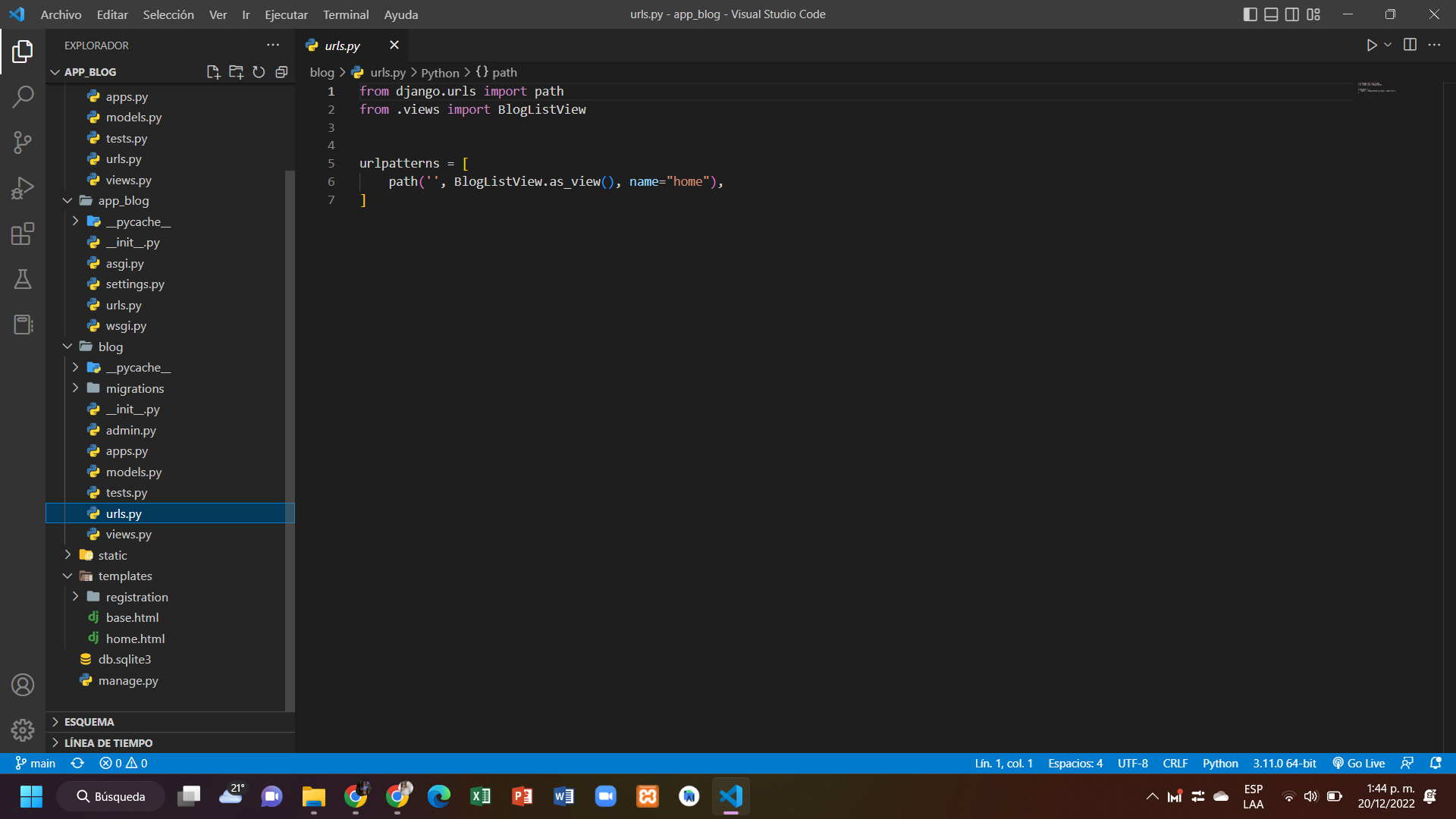Click the main branch indicator
Screen dimensions: 1456x819
[36, 763]
